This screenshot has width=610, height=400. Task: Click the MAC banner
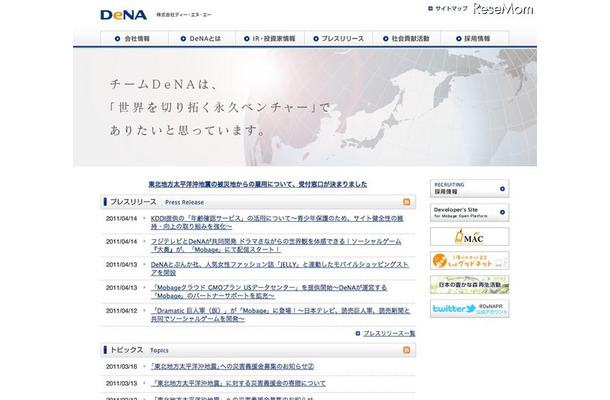[470, 237]
